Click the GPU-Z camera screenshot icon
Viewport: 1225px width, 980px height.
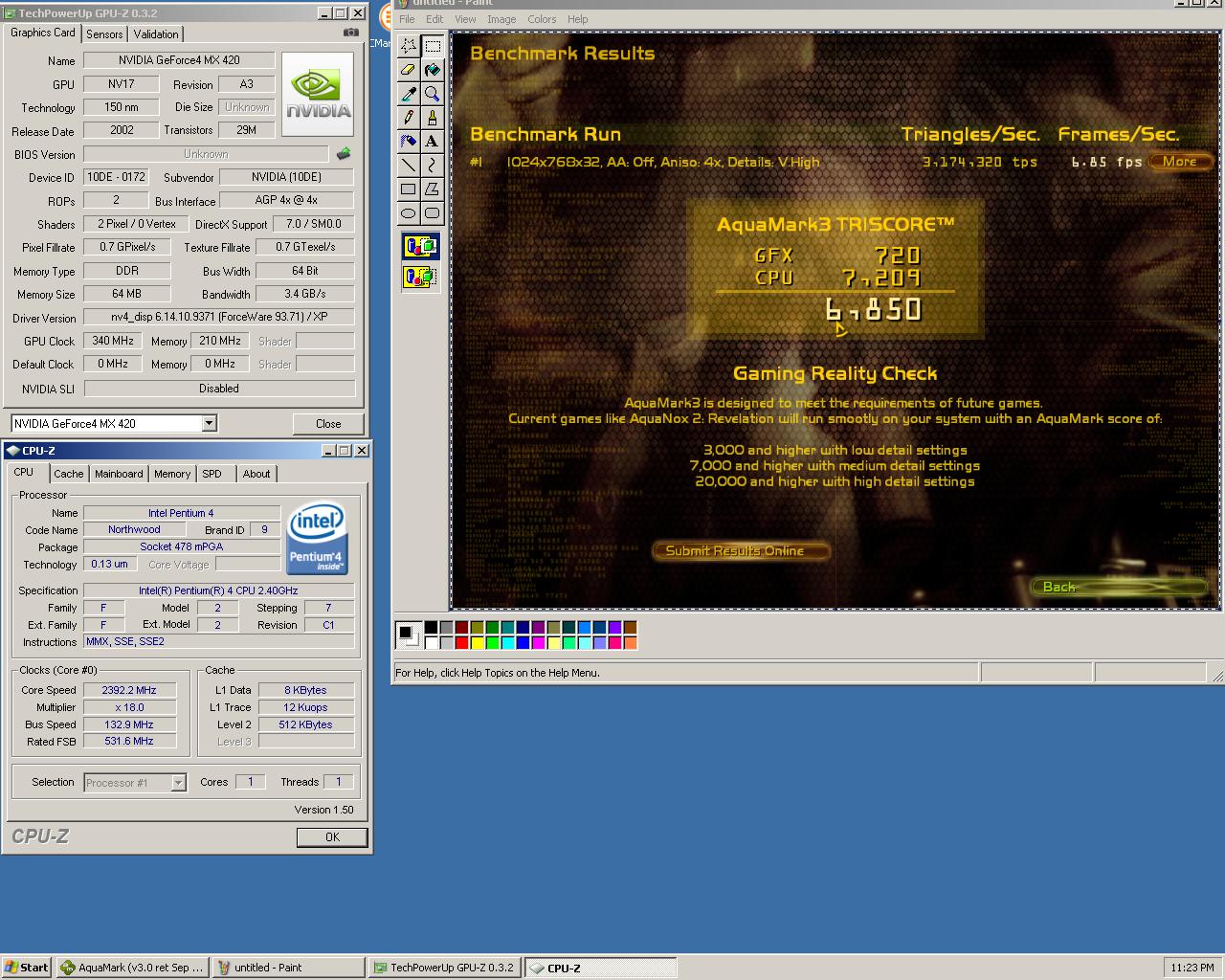351,33
